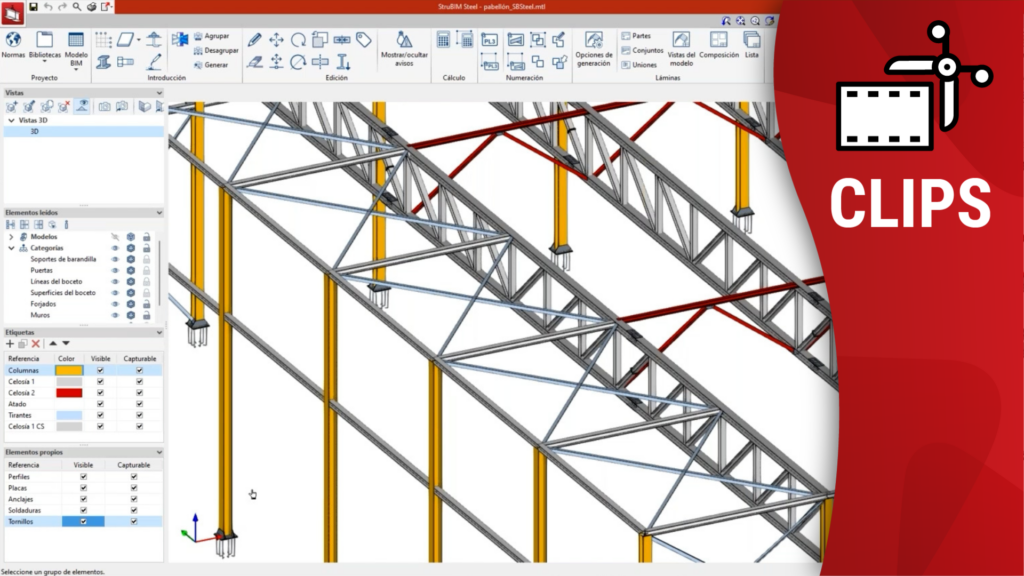1024x576 pixels.
Task: Open the Composición sheet tool
Action: click(x=718, y=46)
